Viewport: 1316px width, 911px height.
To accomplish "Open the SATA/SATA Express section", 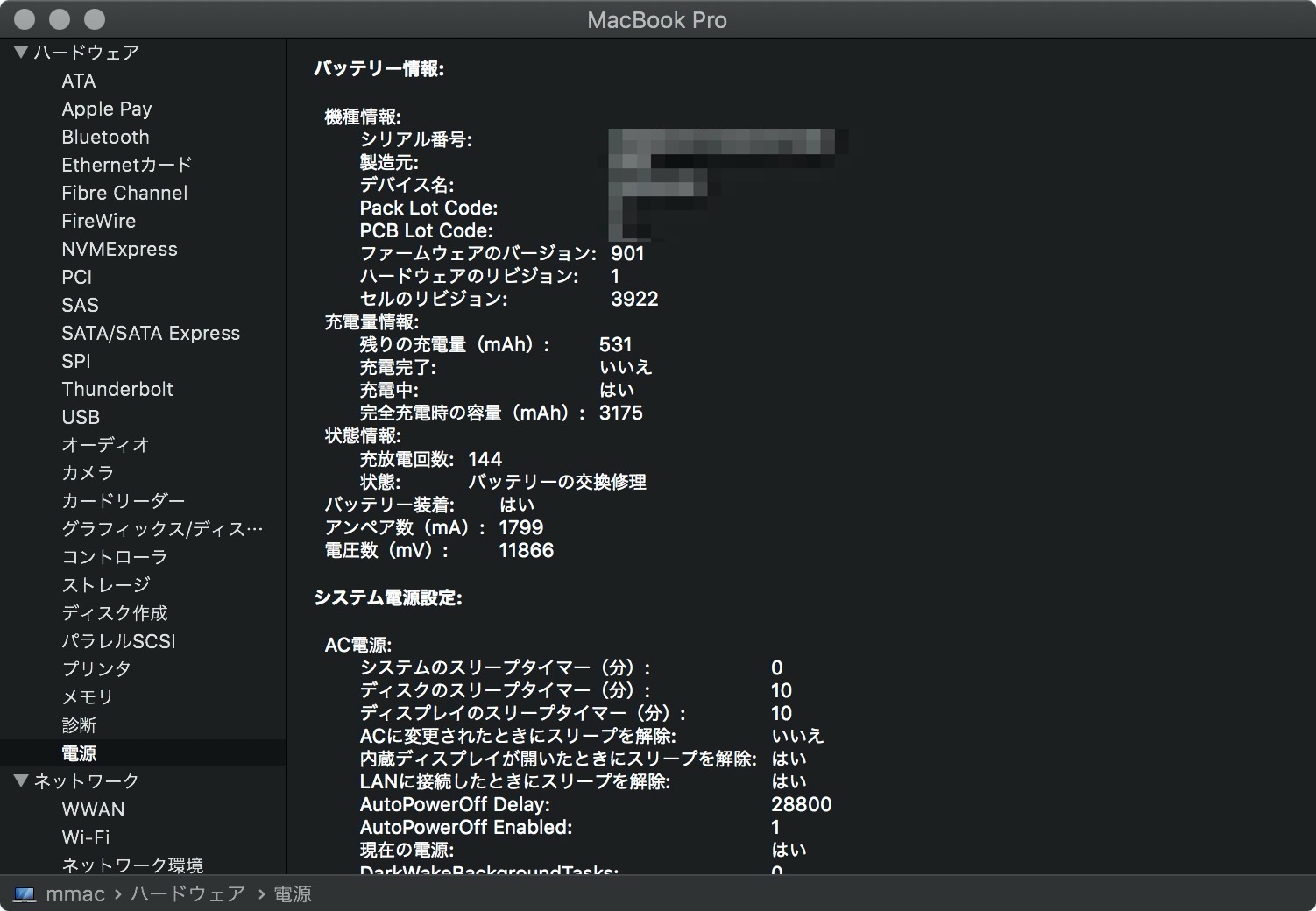I will tap(151, 333).
